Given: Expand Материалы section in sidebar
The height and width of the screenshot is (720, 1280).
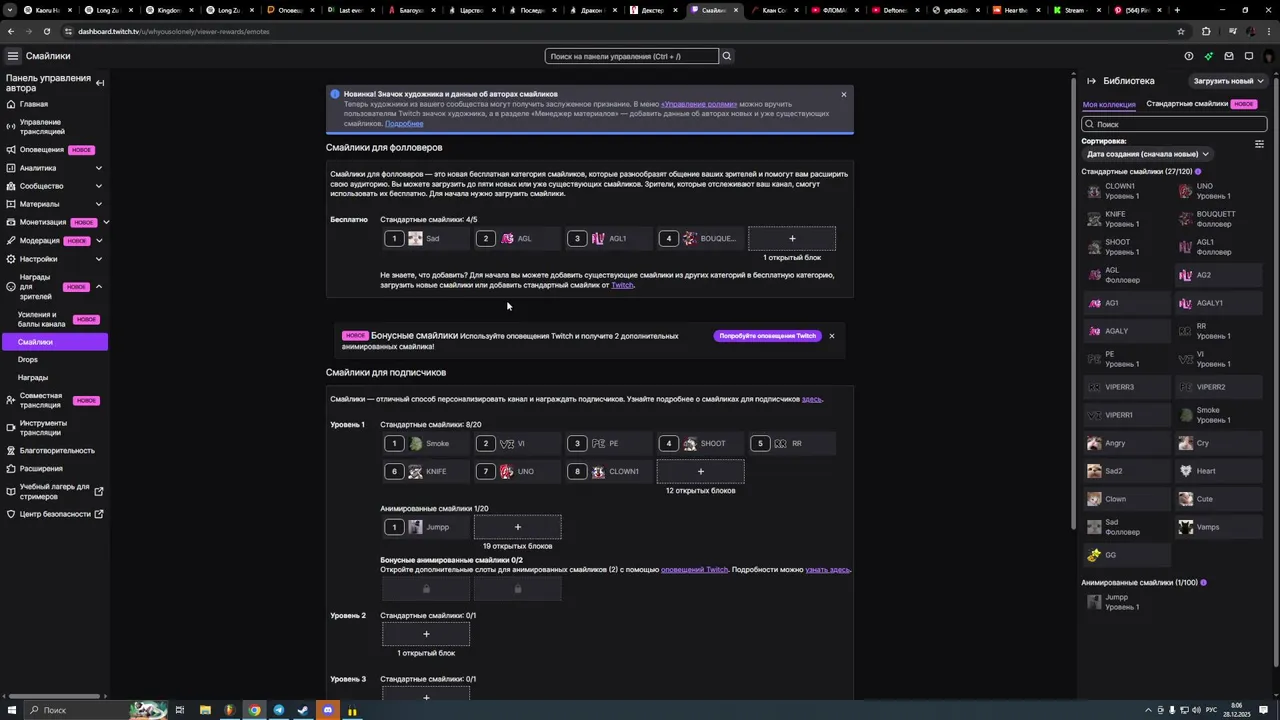Looking at the screenshot, I should pos(98,204).
